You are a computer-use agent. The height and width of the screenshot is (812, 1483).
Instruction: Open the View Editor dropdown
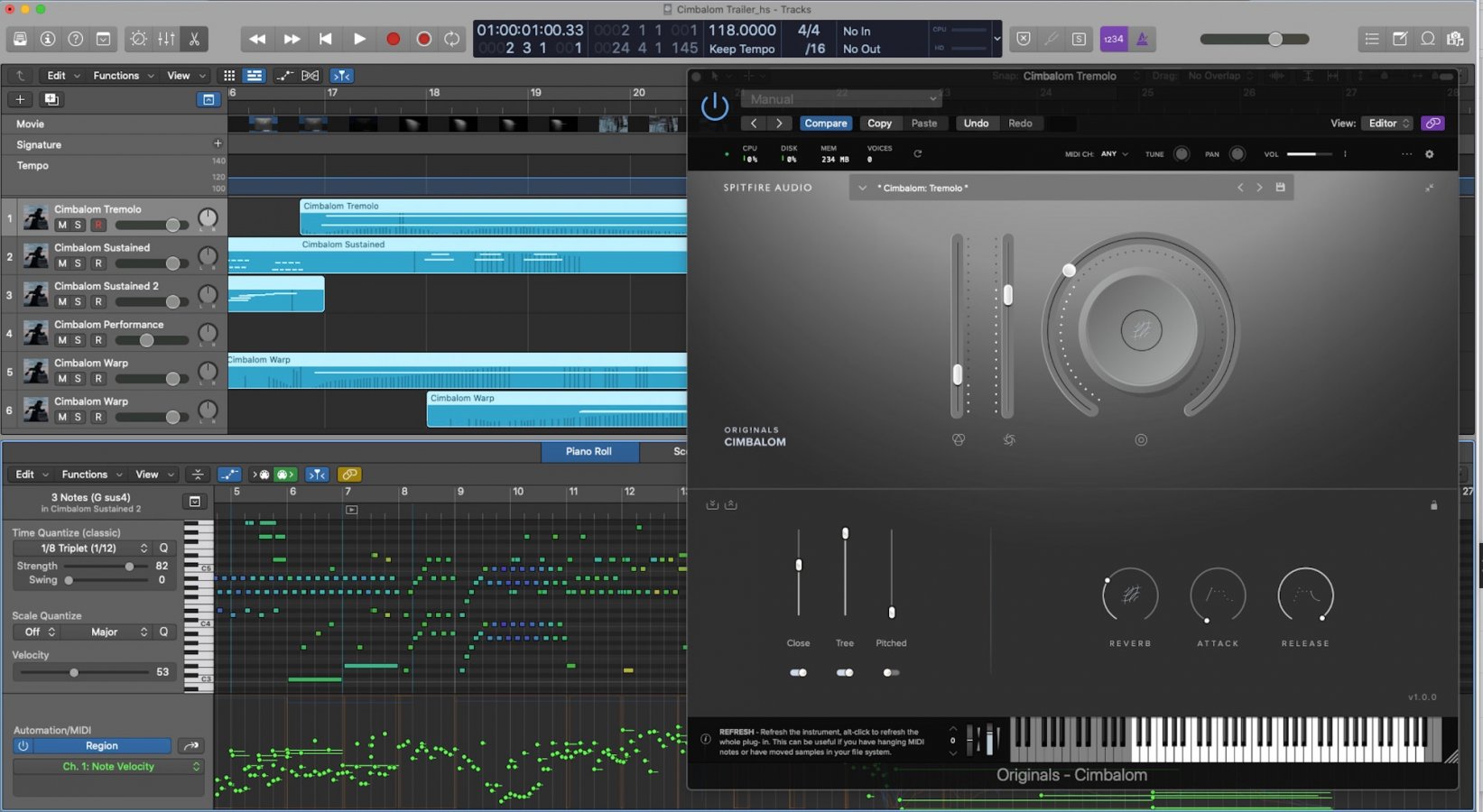[1388, 124]
